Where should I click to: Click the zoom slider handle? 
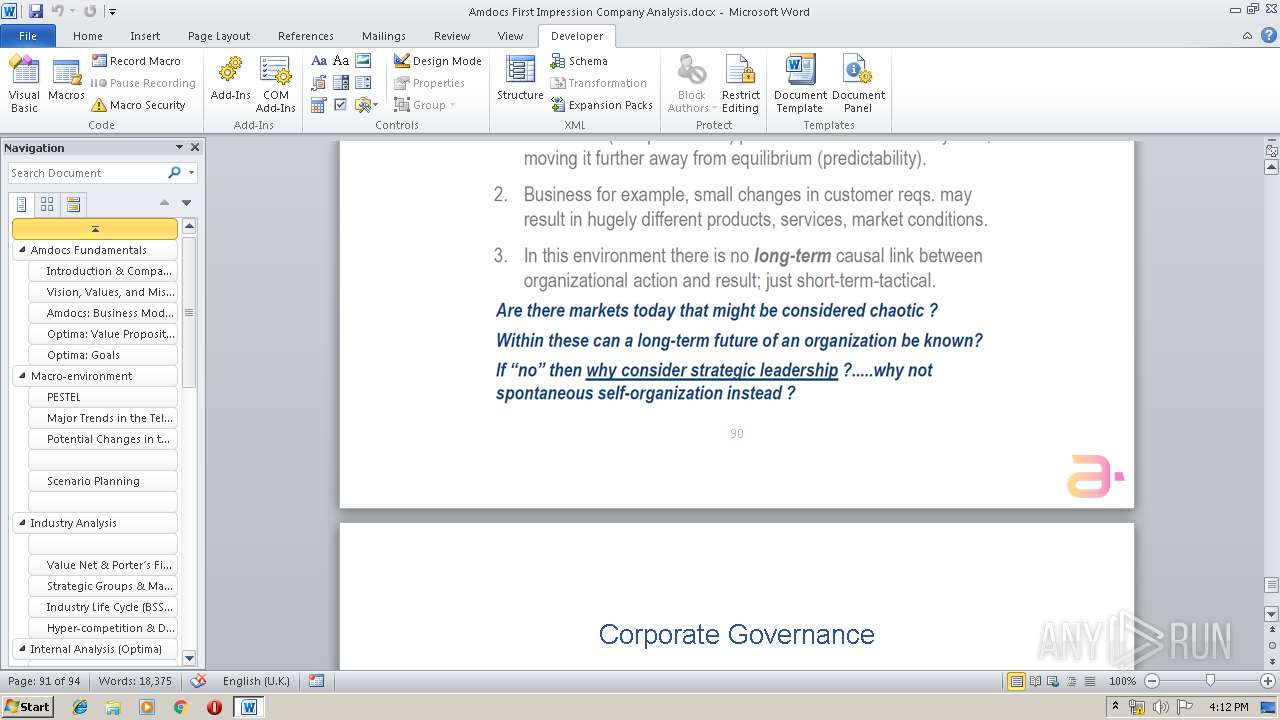point(1210,681)
